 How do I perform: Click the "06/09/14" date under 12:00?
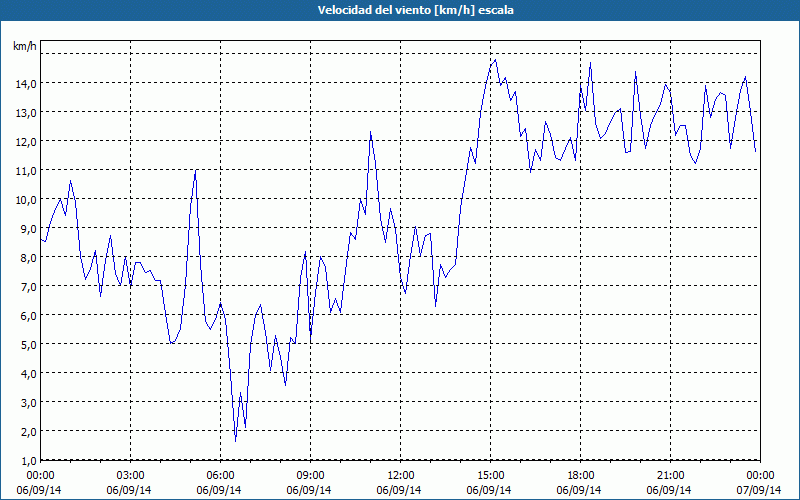[x=399, y=490]
